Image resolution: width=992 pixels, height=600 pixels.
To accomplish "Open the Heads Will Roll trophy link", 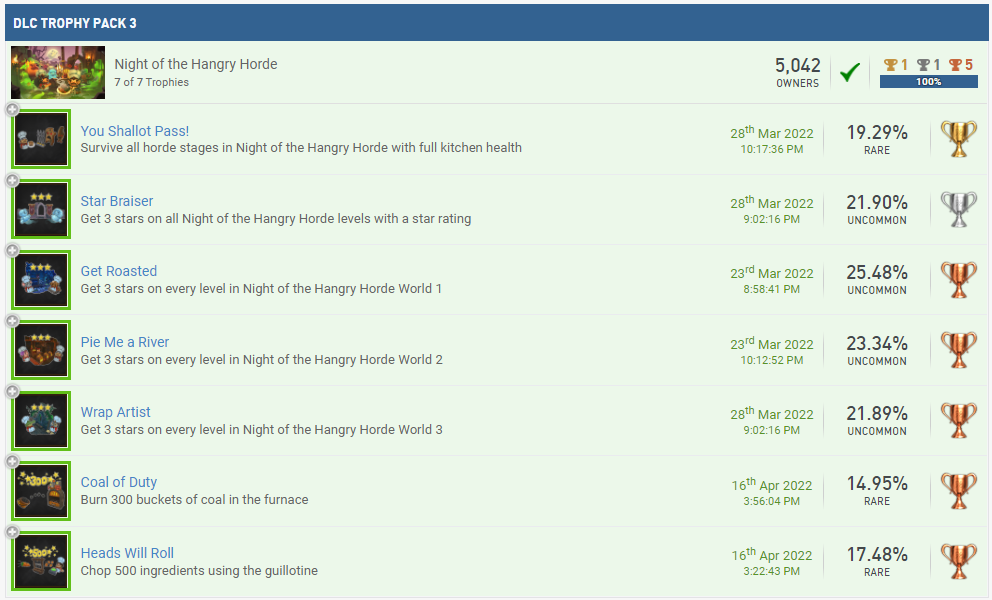I will pyautogui.click(x=127, y=553).
